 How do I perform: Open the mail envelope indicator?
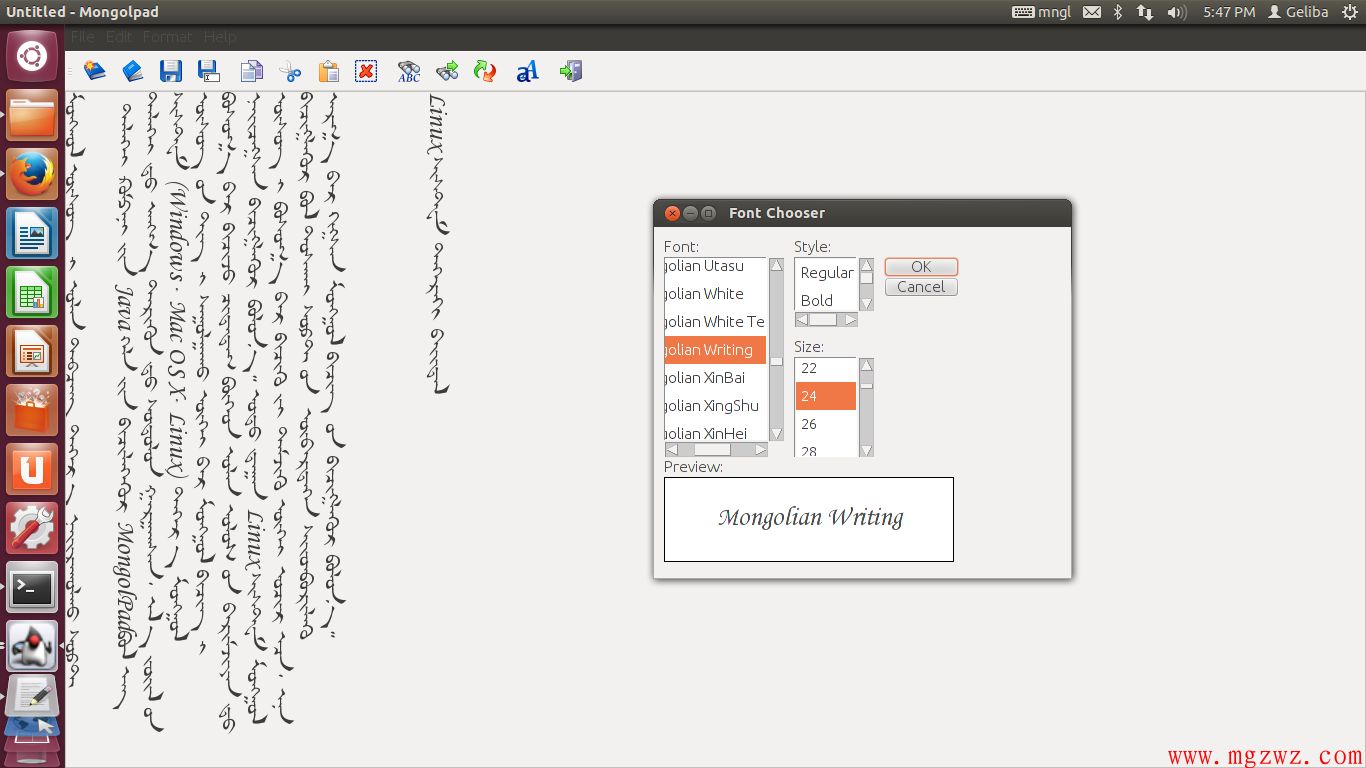point(1092,12)
